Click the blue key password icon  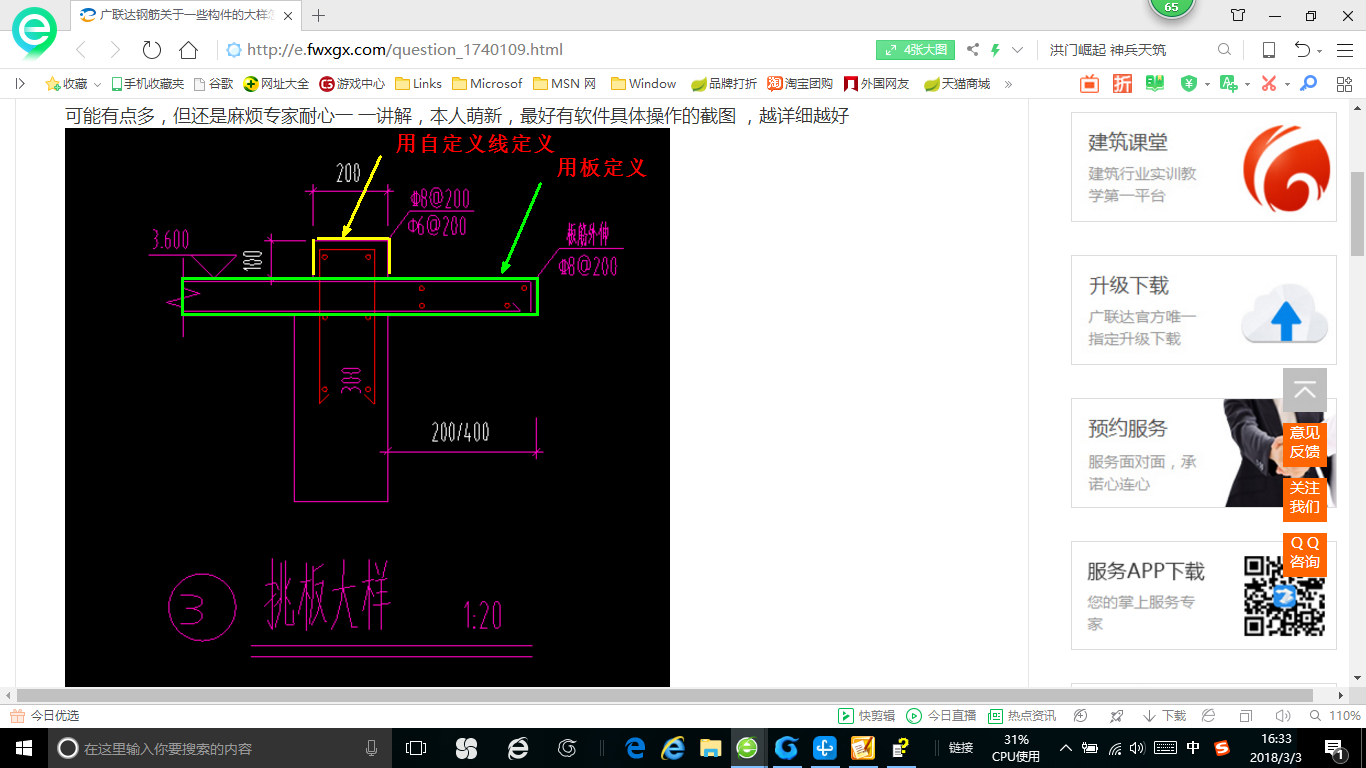pos(1308,84)
